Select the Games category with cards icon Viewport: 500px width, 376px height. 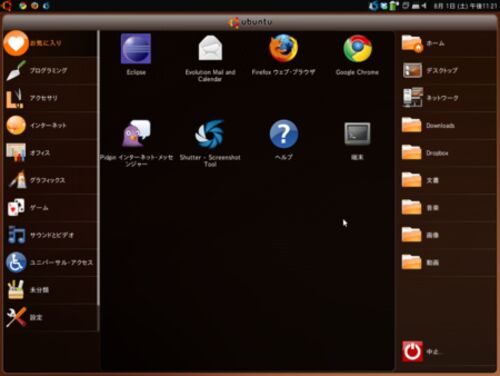[50, 208]
